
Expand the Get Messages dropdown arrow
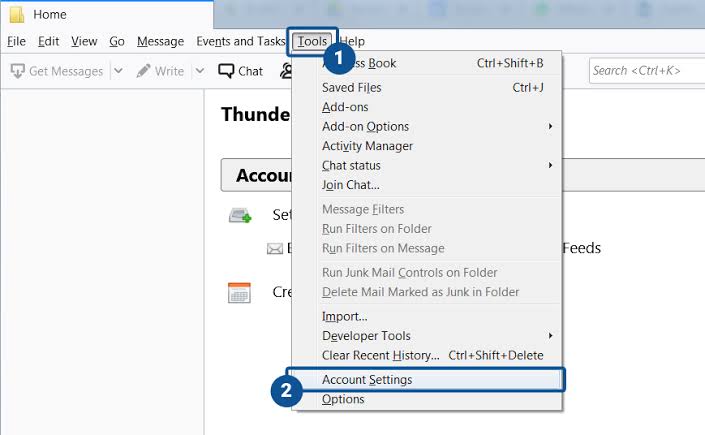118,71
